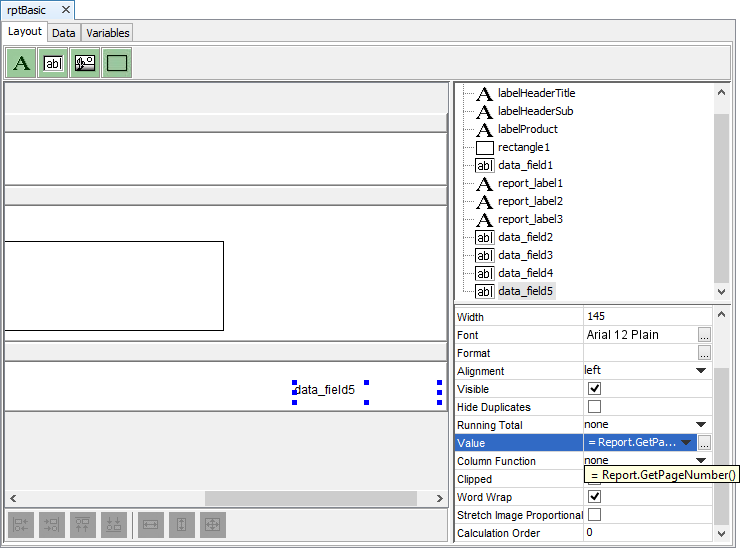The width and height of the screenshot is (740, 548).
Task: Open the Alignment dropdown
Action: point(701,371)
